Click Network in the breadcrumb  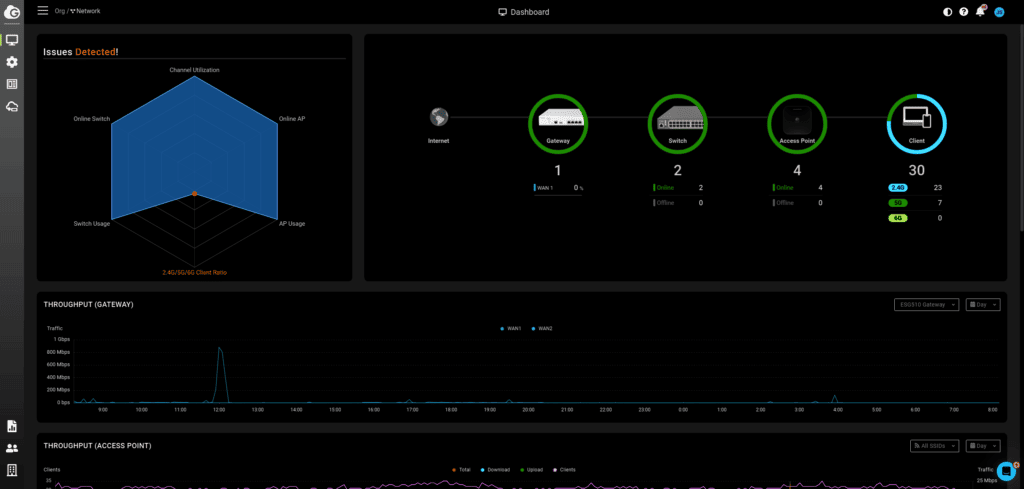[87, 11]
